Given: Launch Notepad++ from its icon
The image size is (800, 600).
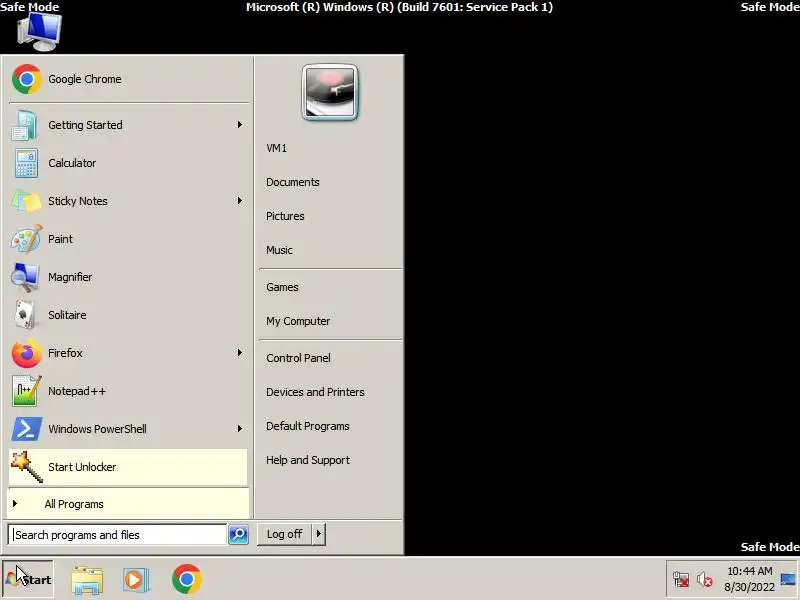Looking at the screenshot, I should [26, 391].
